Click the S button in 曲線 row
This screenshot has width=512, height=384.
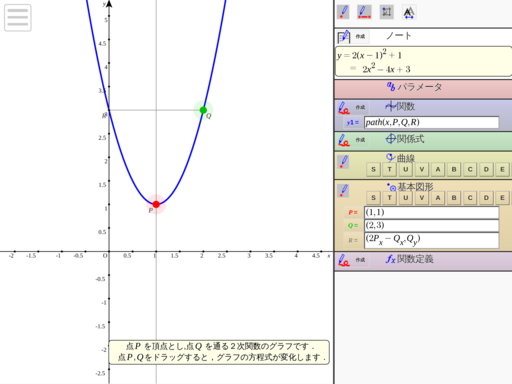click(373, 169)
